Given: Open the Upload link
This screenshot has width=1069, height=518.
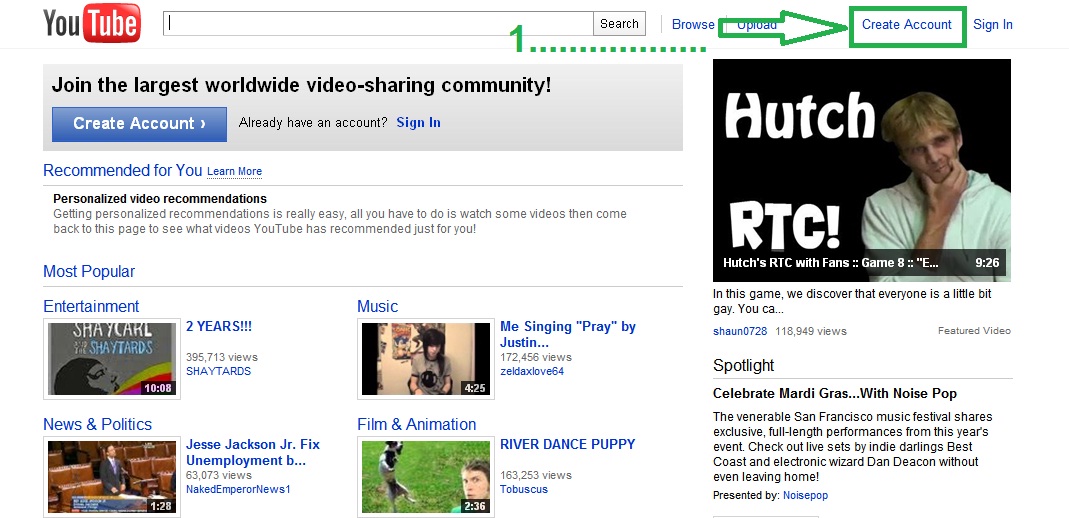Looking at the screenshot, I should click(757, 25).
